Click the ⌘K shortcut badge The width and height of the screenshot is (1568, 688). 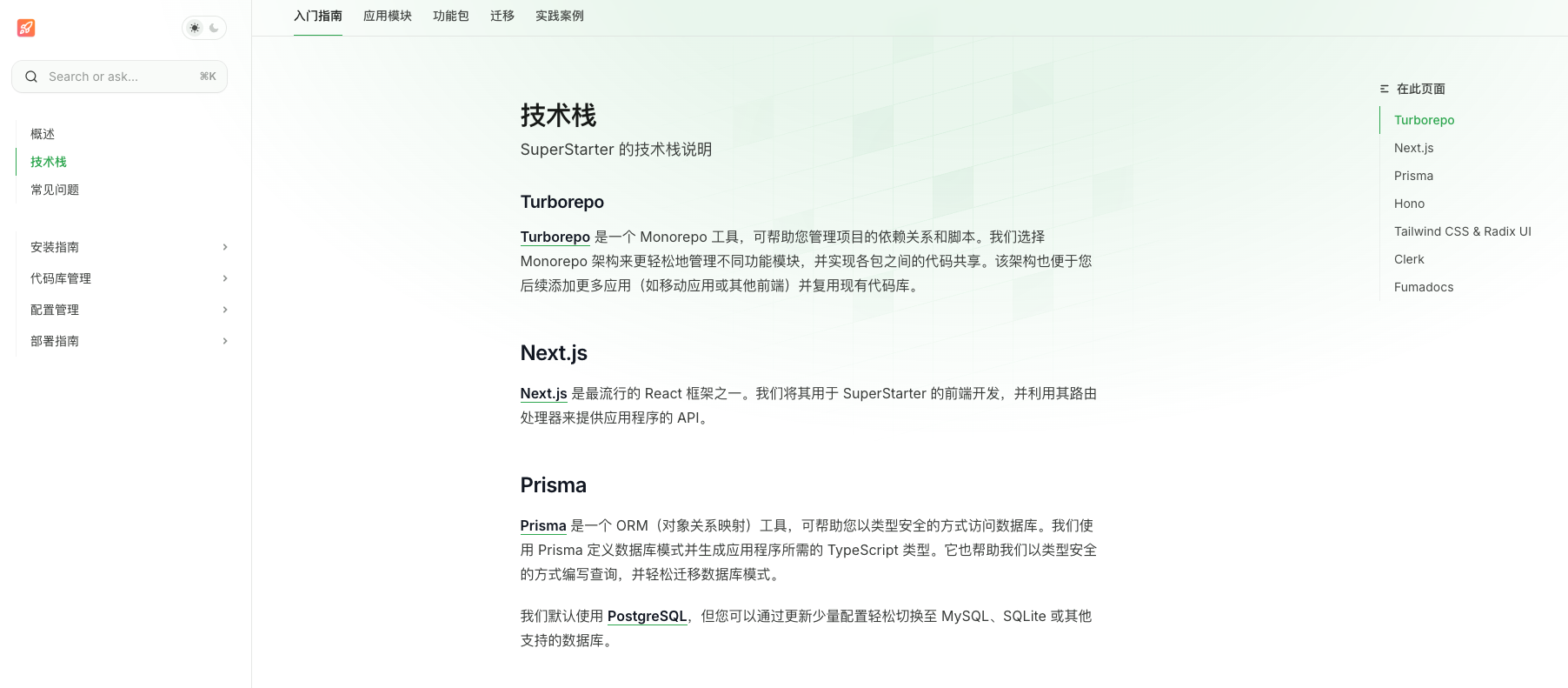click(x=208, y=77)
